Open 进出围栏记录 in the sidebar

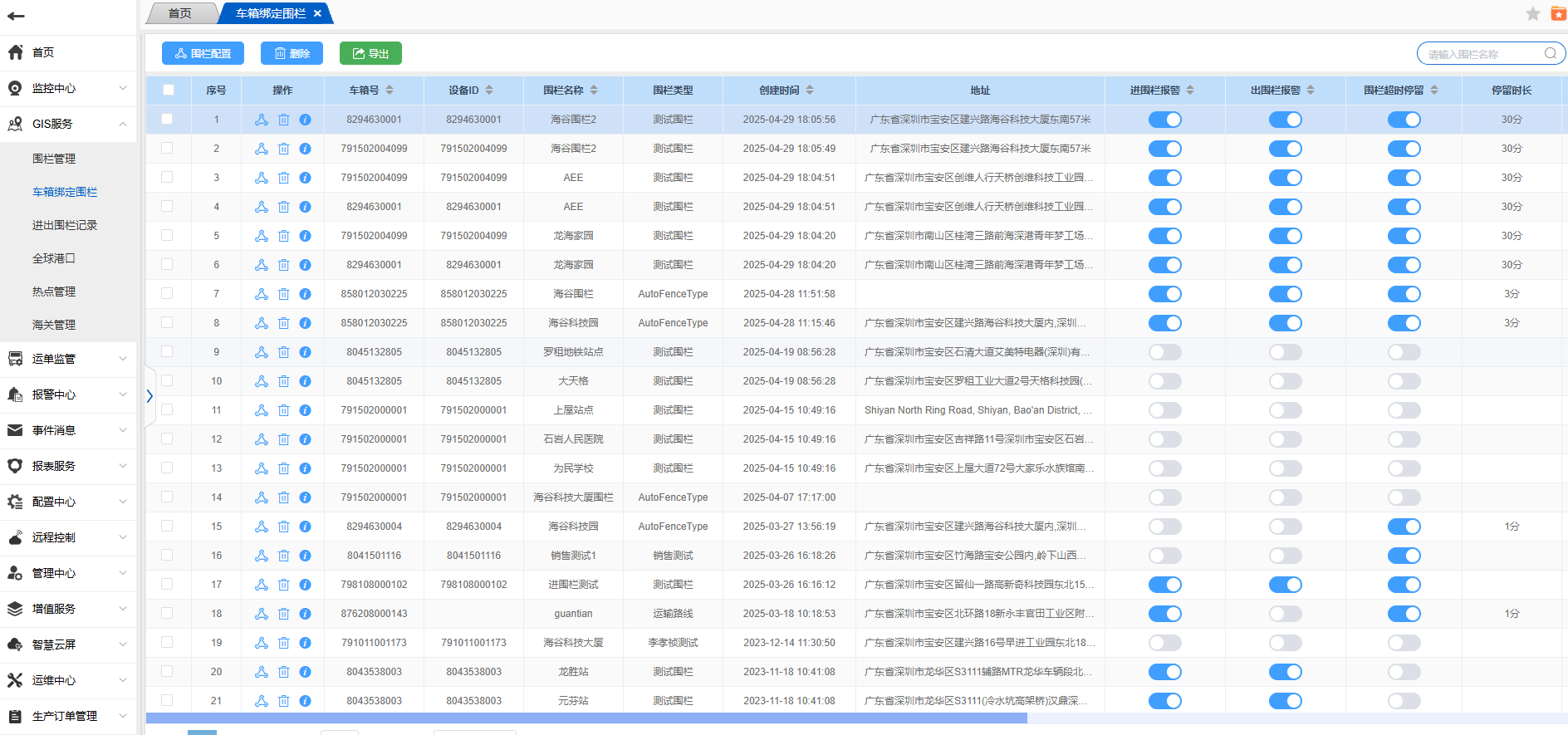click(x=65, y=225)
